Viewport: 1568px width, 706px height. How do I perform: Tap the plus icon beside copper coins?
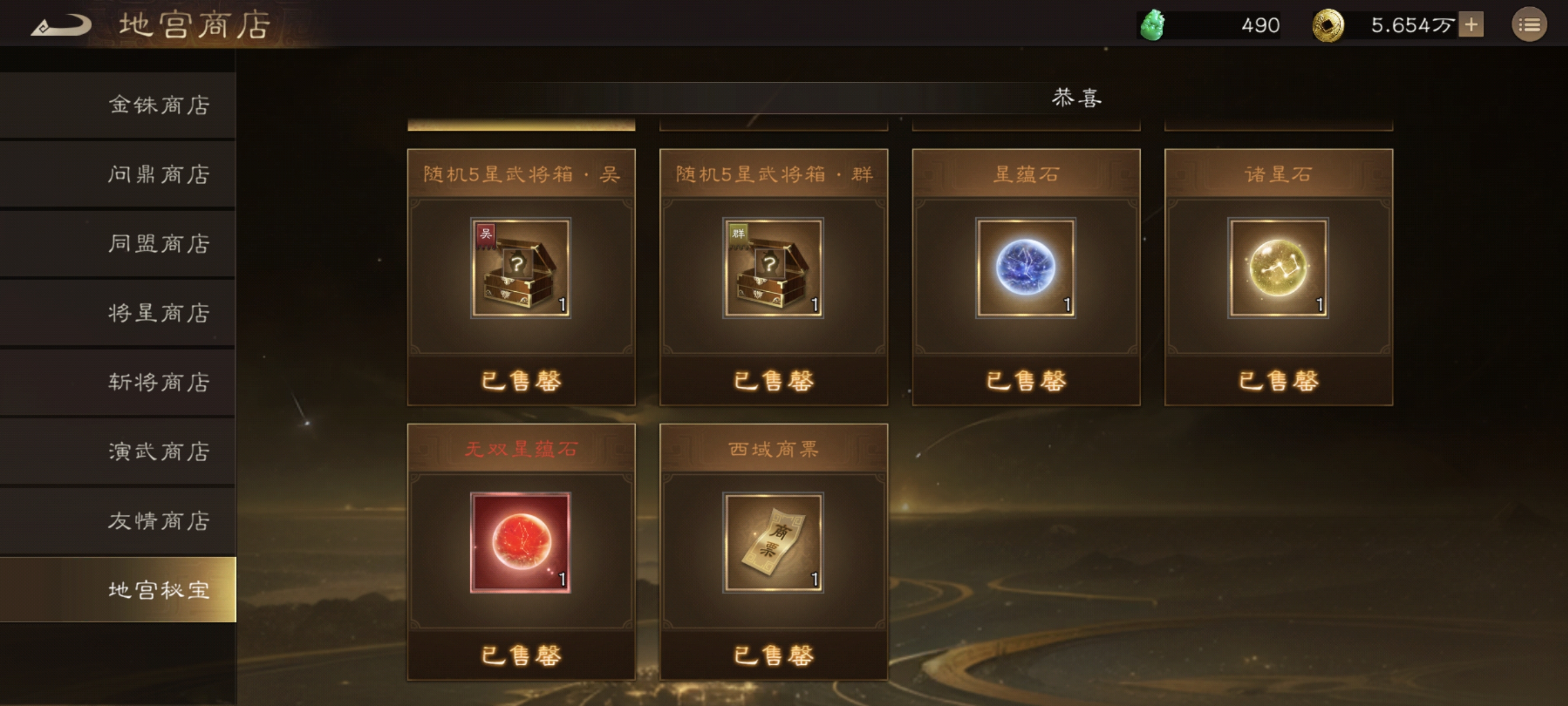point(1471,25)
